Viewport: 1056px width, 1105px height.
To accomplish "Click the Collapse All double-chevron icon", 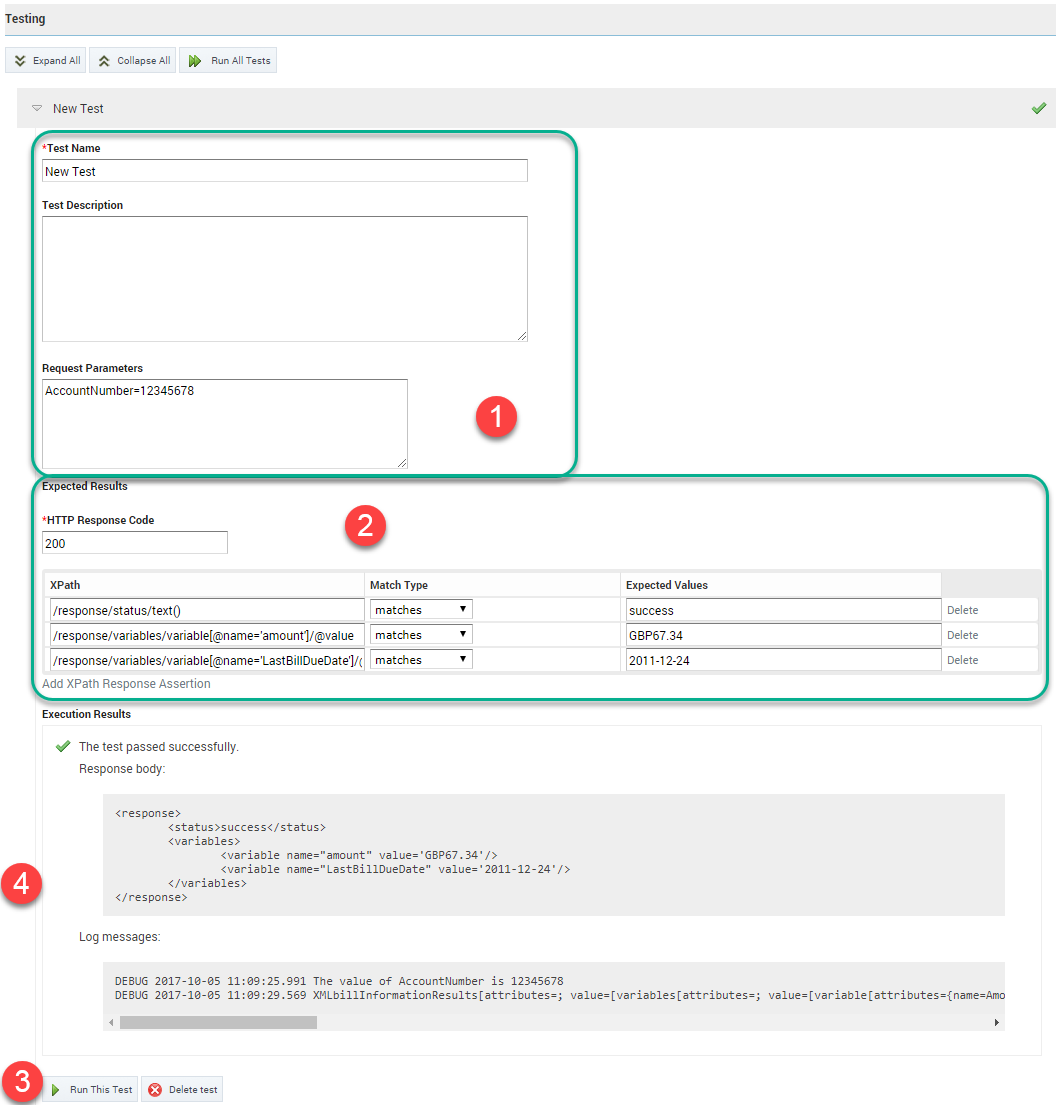I will [x=104, y=61].
